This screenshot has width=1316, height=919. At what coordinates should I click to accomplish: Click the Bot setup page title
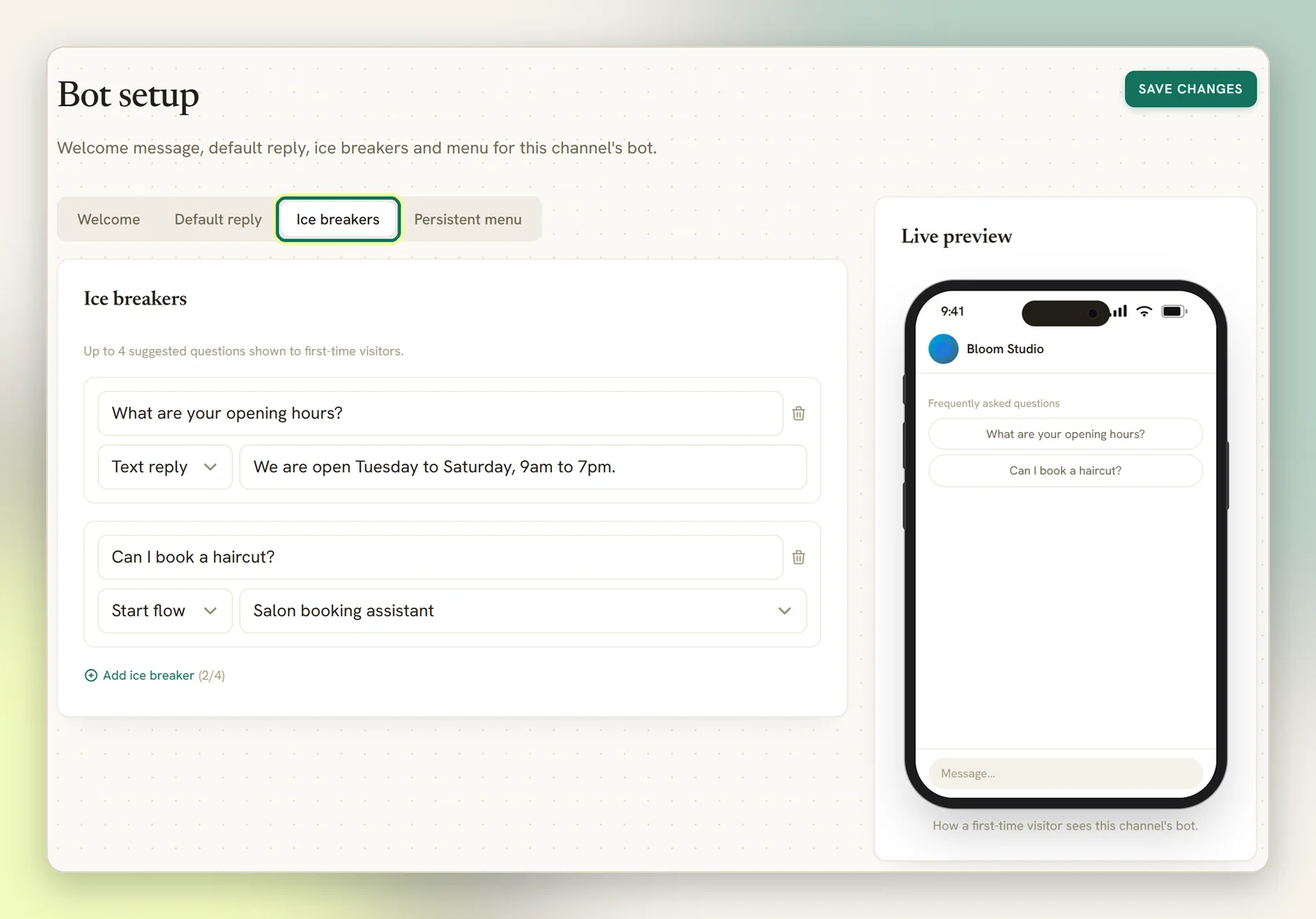[x=128, y=95]
